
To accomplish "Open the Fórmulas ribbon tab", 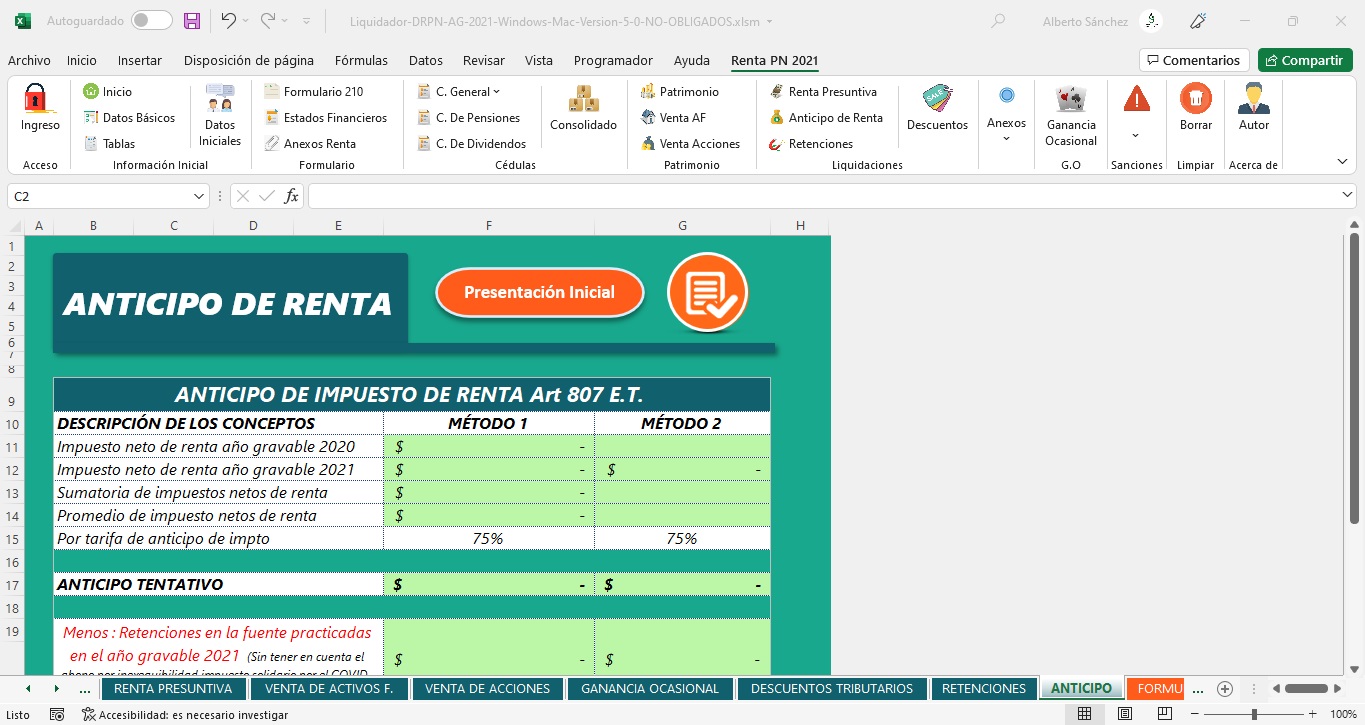I will [x=361, y=60].
